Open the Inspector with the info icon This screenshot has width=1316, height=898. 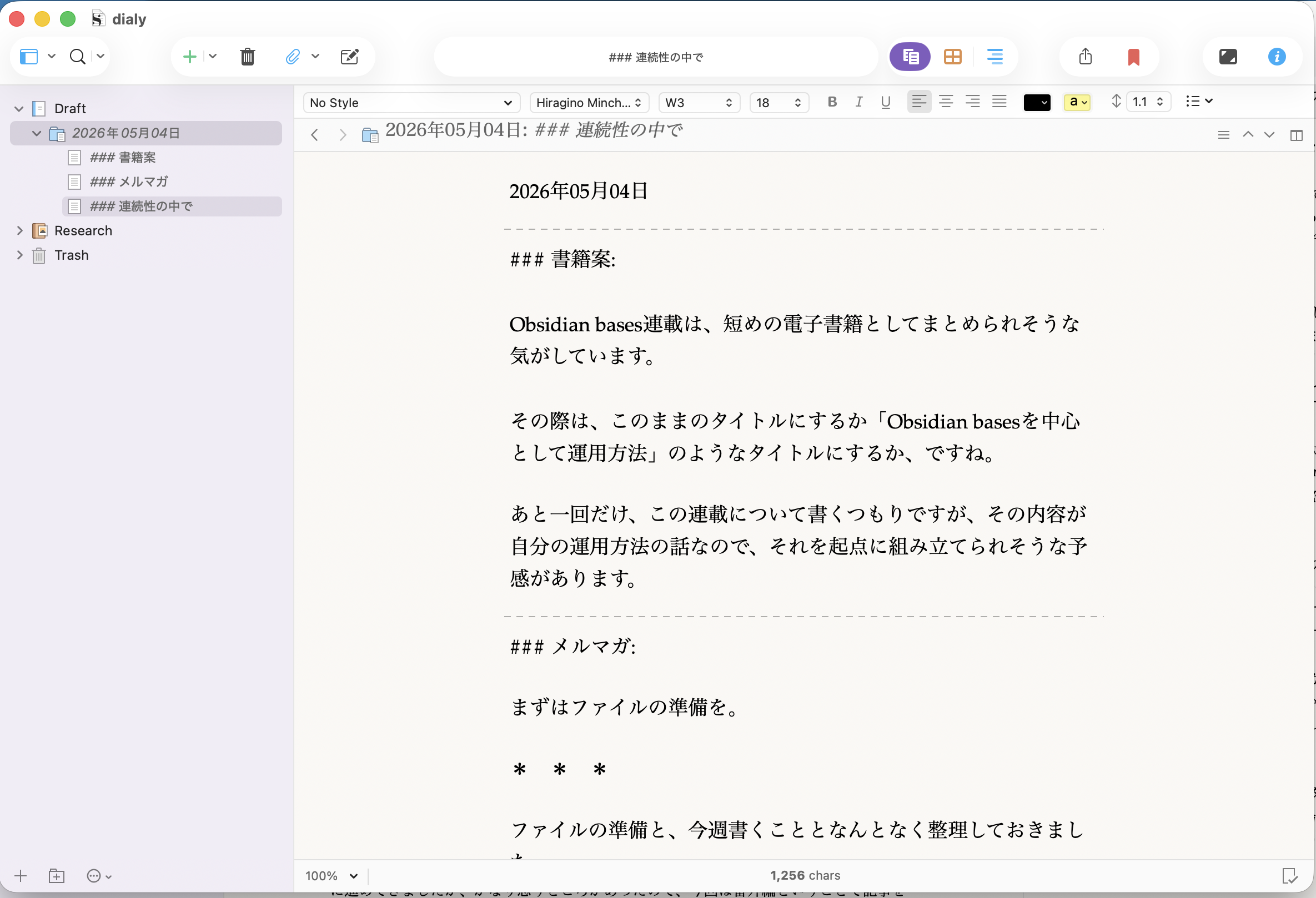(1277, 57)
